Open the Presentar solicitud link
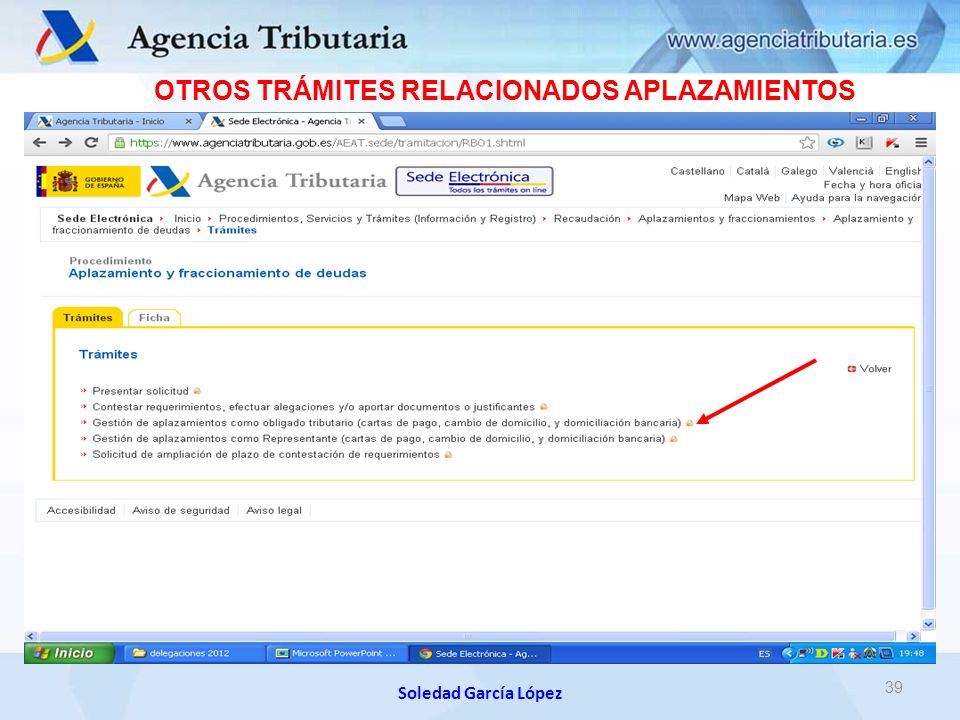 point(140,391)
